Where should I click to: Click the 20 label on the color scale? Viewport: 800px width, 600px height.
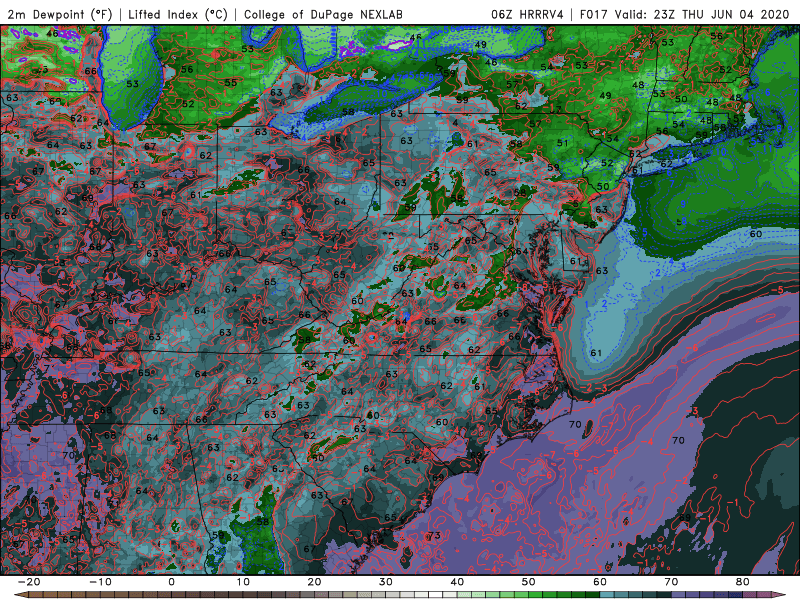click(314, 582)
